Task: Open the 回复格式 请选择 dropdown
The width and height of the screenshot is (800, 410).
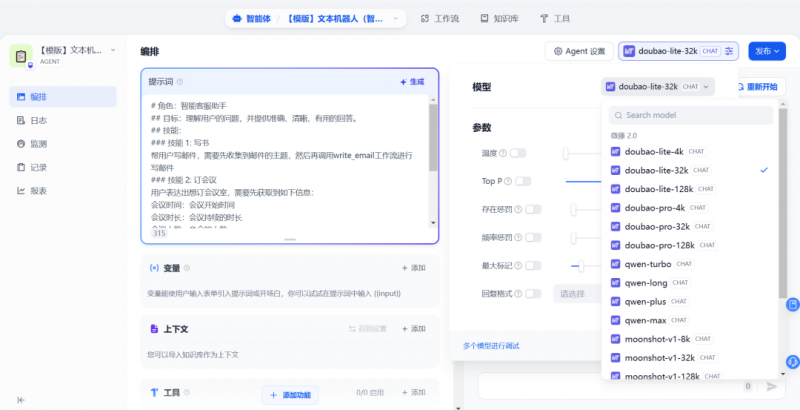Action: point(578,294)
